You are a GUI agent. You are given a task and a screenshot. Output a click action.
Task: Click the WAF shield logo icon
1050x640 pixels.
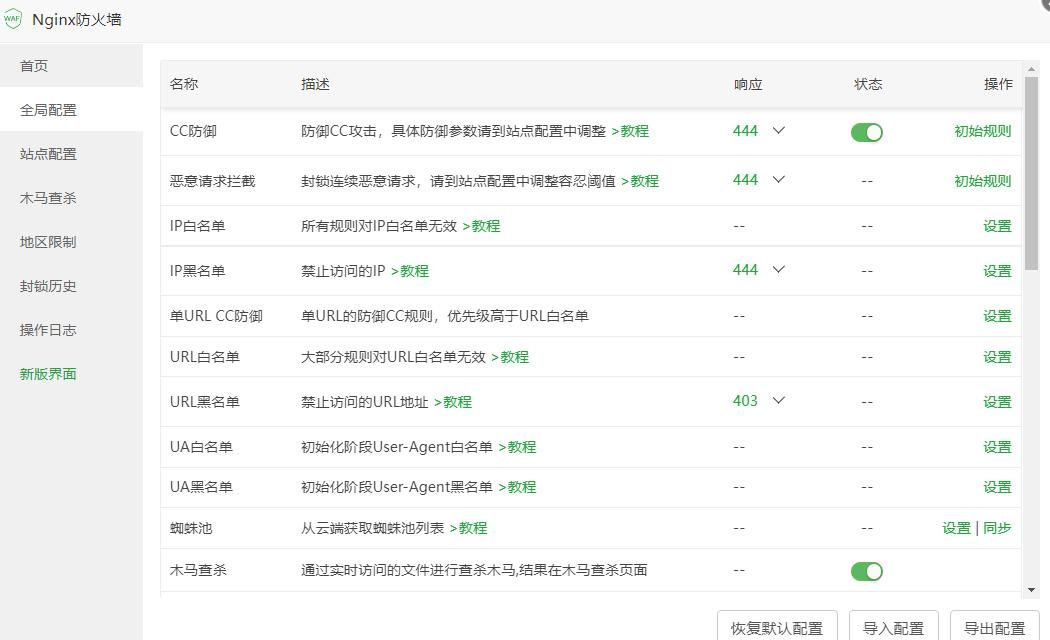pos(14,18)
